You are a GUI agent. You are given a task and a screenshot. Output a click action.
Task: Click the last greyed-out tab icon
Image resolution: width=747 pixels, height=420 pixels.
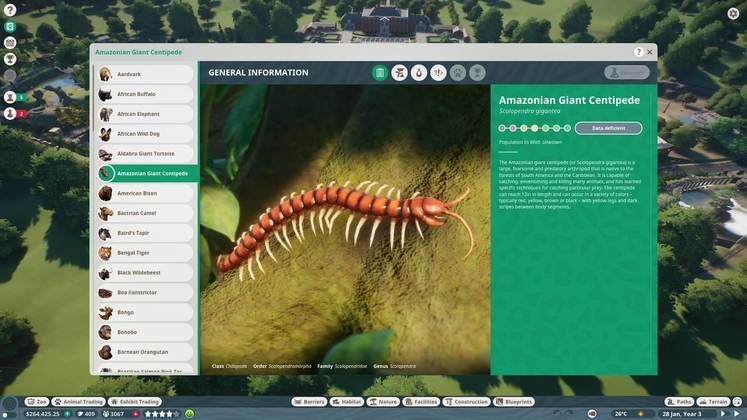tap(477, 73)
